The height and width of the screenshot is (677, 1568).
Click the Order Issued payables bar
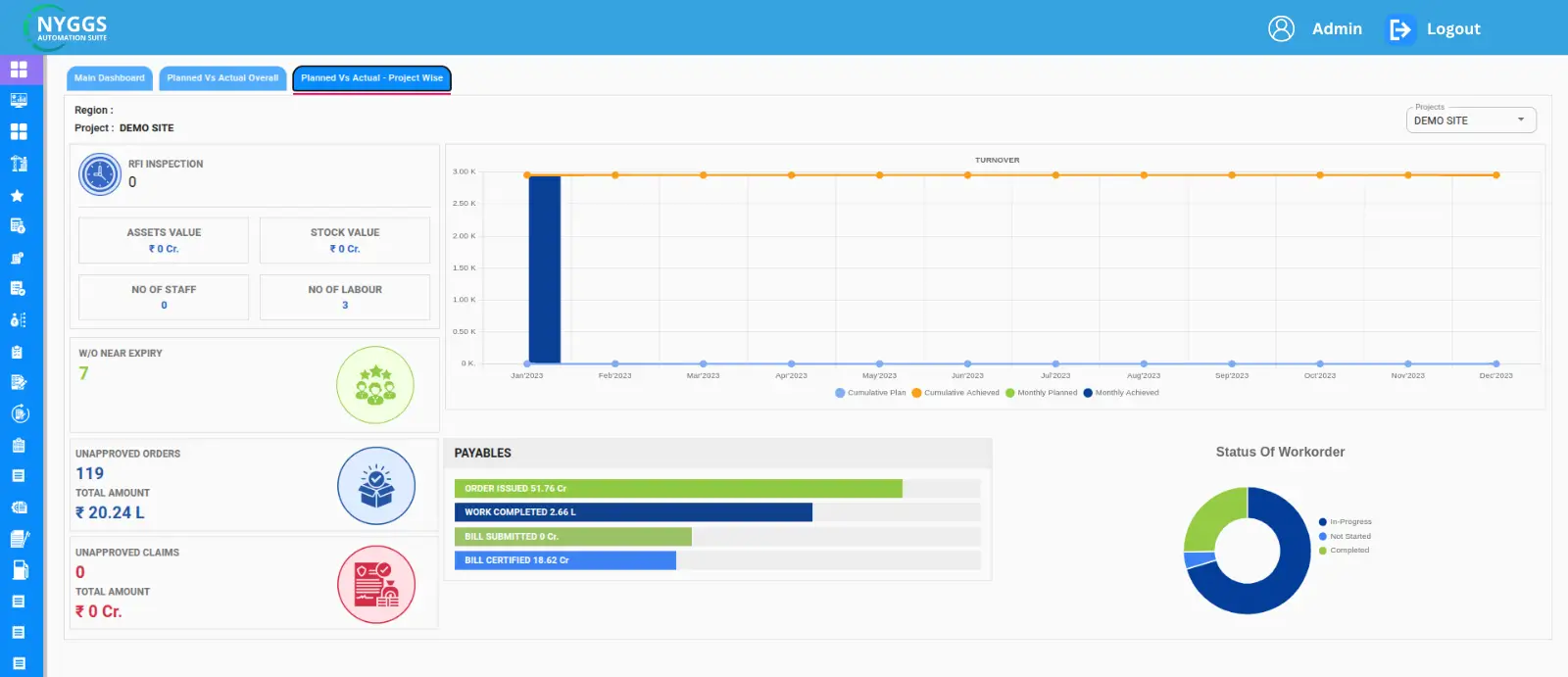678,488
